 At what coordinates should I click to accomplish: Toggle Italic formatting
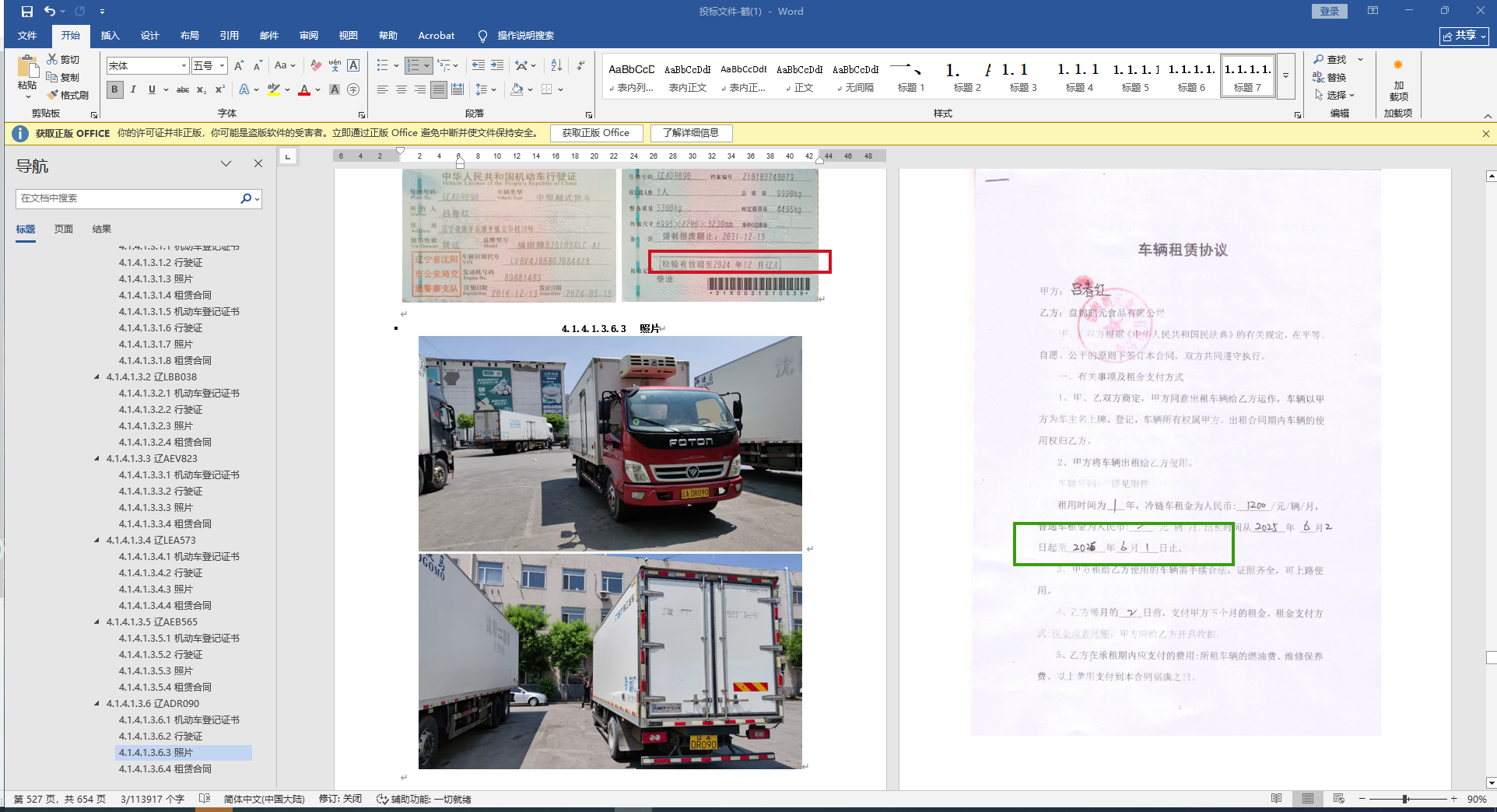133,89
